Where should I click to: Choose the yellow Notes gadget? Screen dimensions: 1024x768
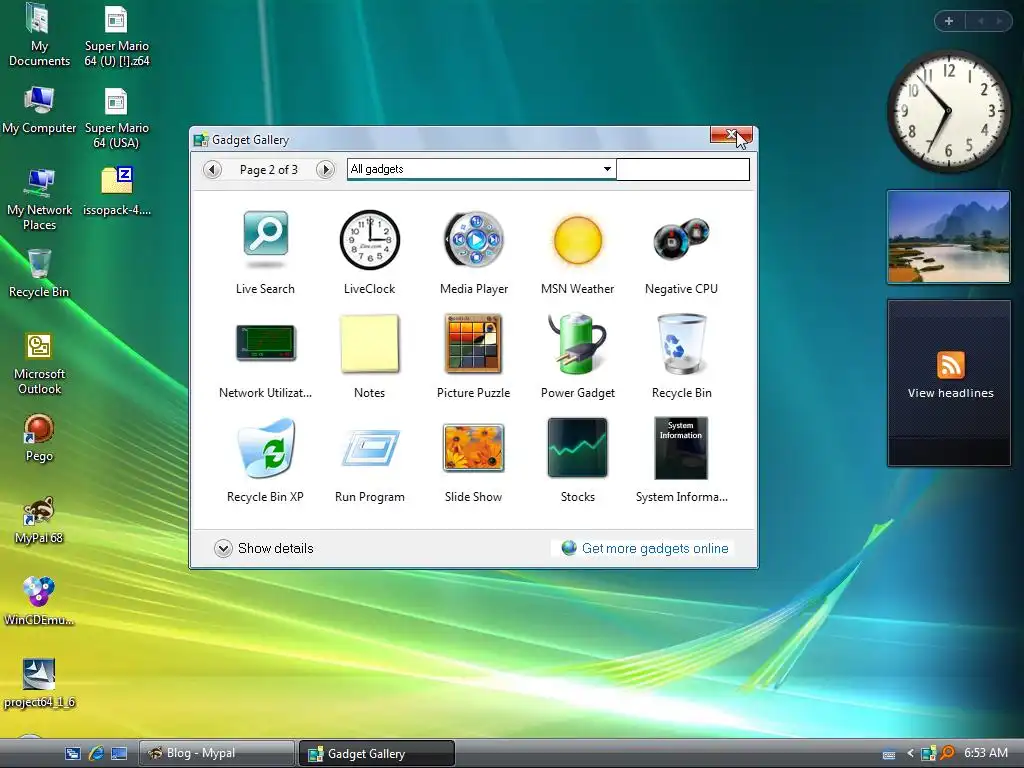point(370,356)
